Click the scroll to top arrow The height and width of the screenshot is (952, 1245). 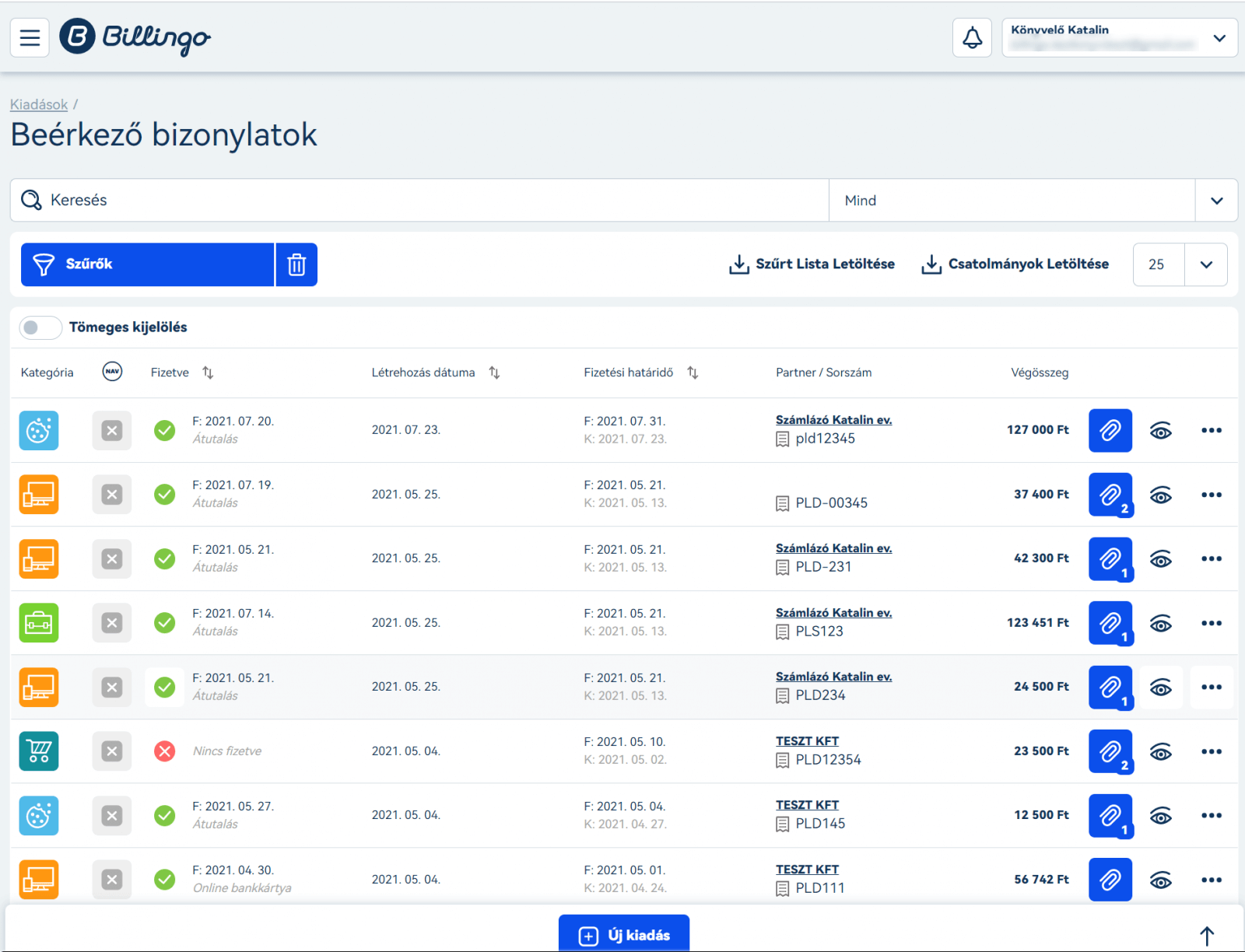coord(1206,936)
